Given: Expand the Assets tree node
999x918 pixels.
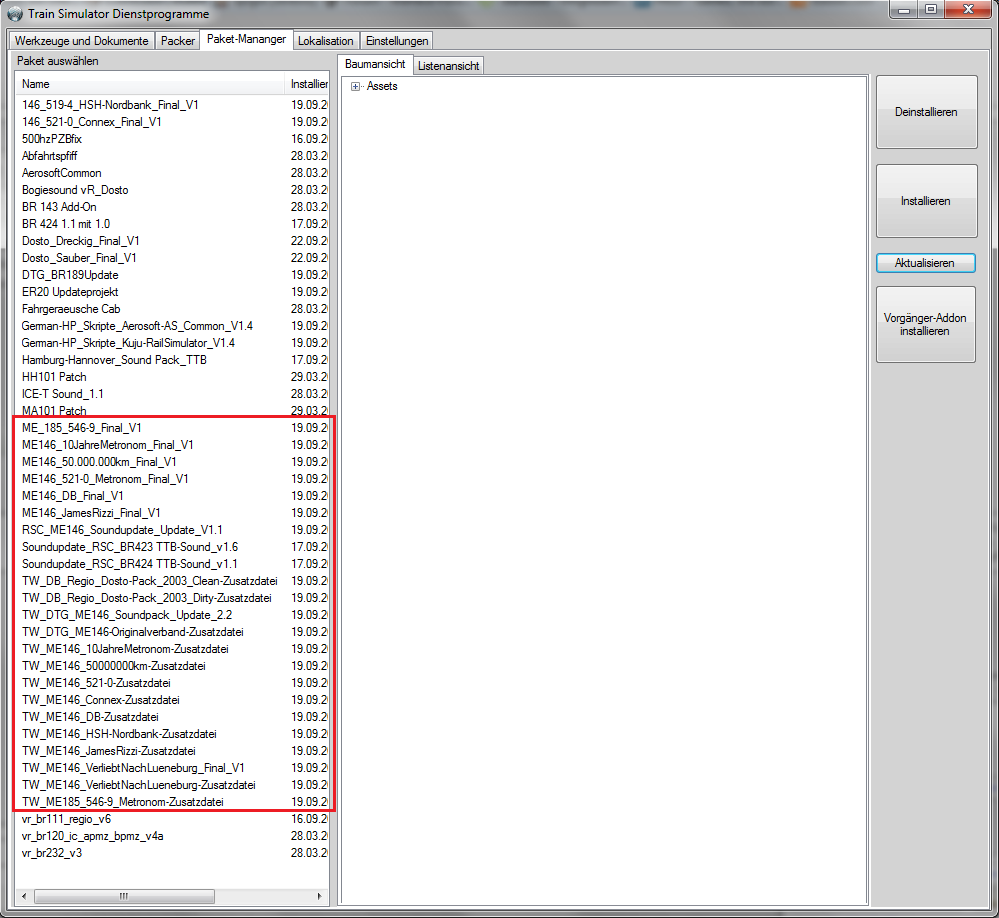Looking at the screenshot, I should click(x=356, y=87).
